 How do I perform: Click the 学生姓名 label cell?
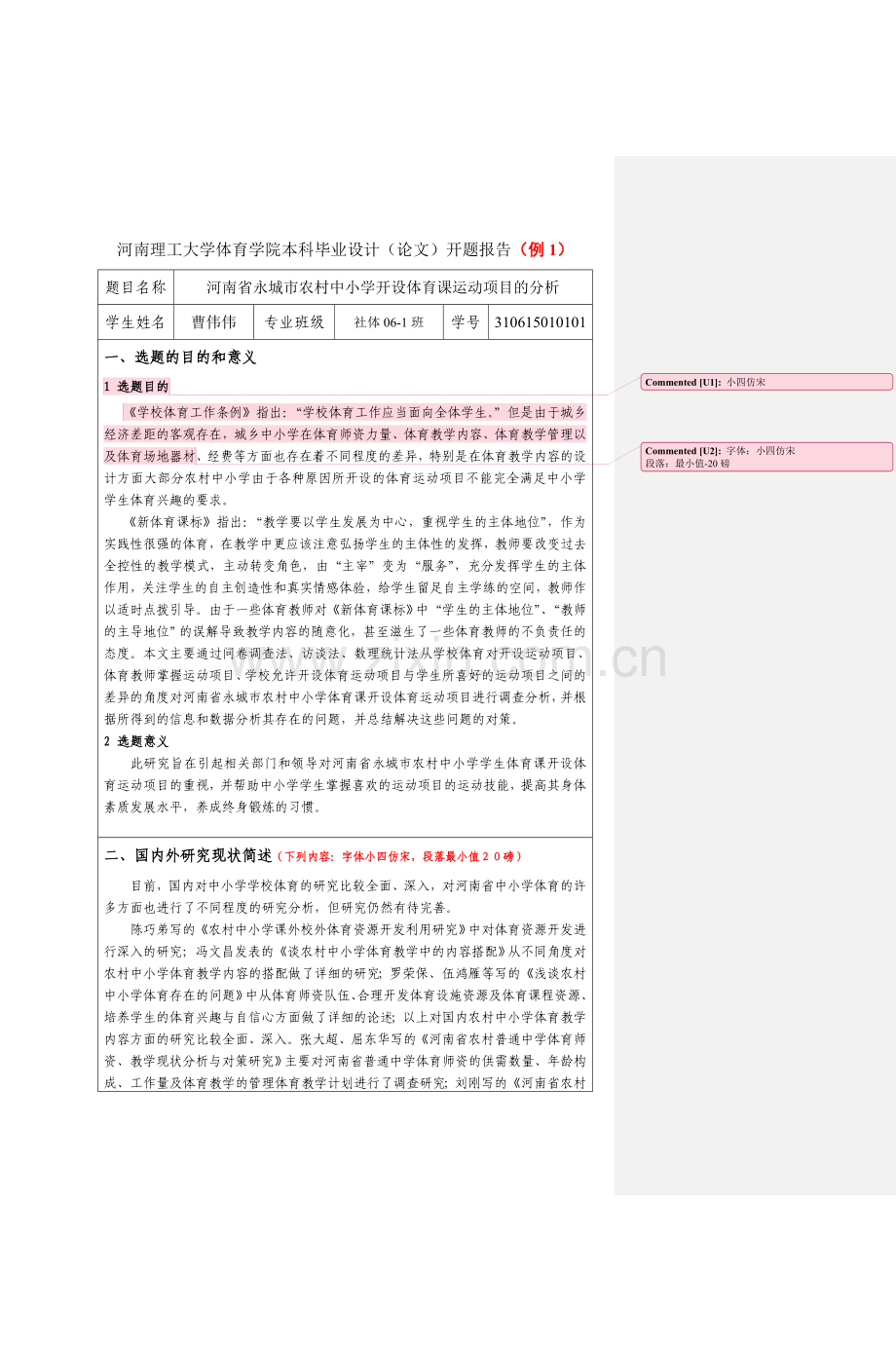pyautogui.click(x=136, y=322)
